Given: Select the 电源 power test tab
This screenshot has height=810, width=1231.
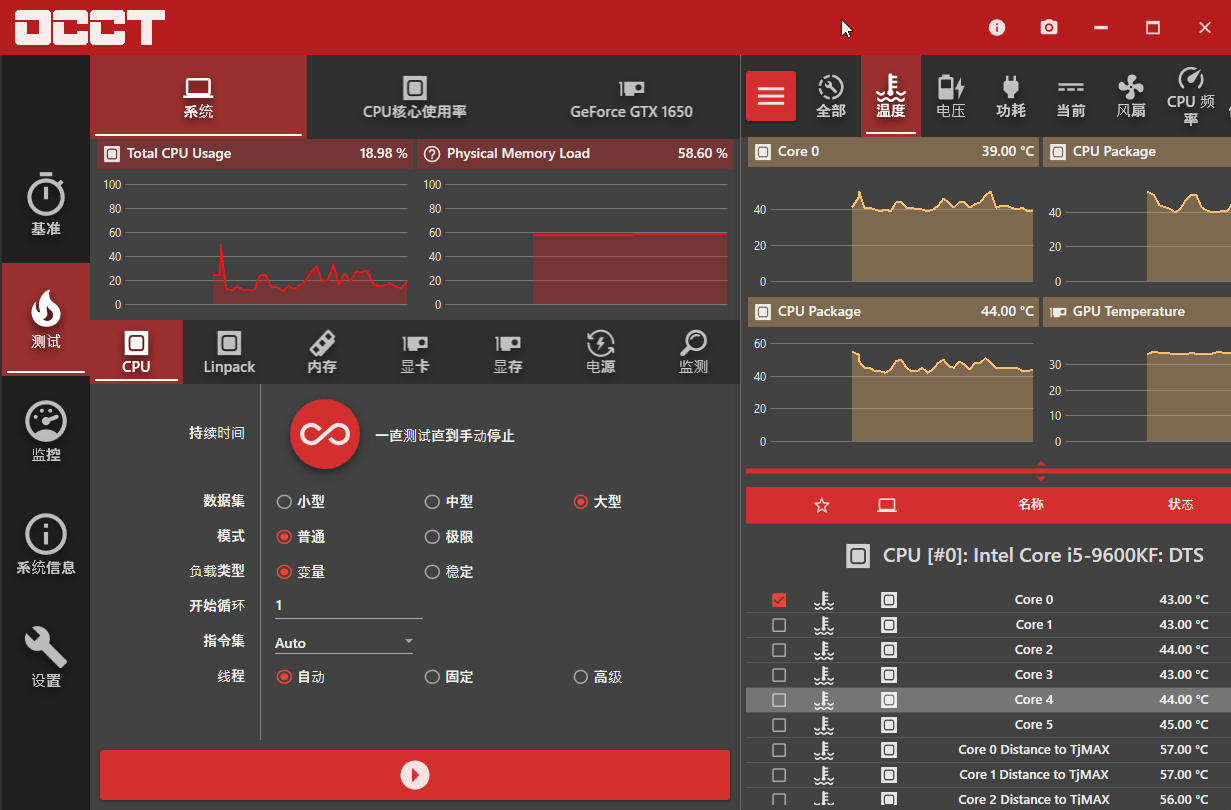Looking at the screenshot, I should click(601, 351).
